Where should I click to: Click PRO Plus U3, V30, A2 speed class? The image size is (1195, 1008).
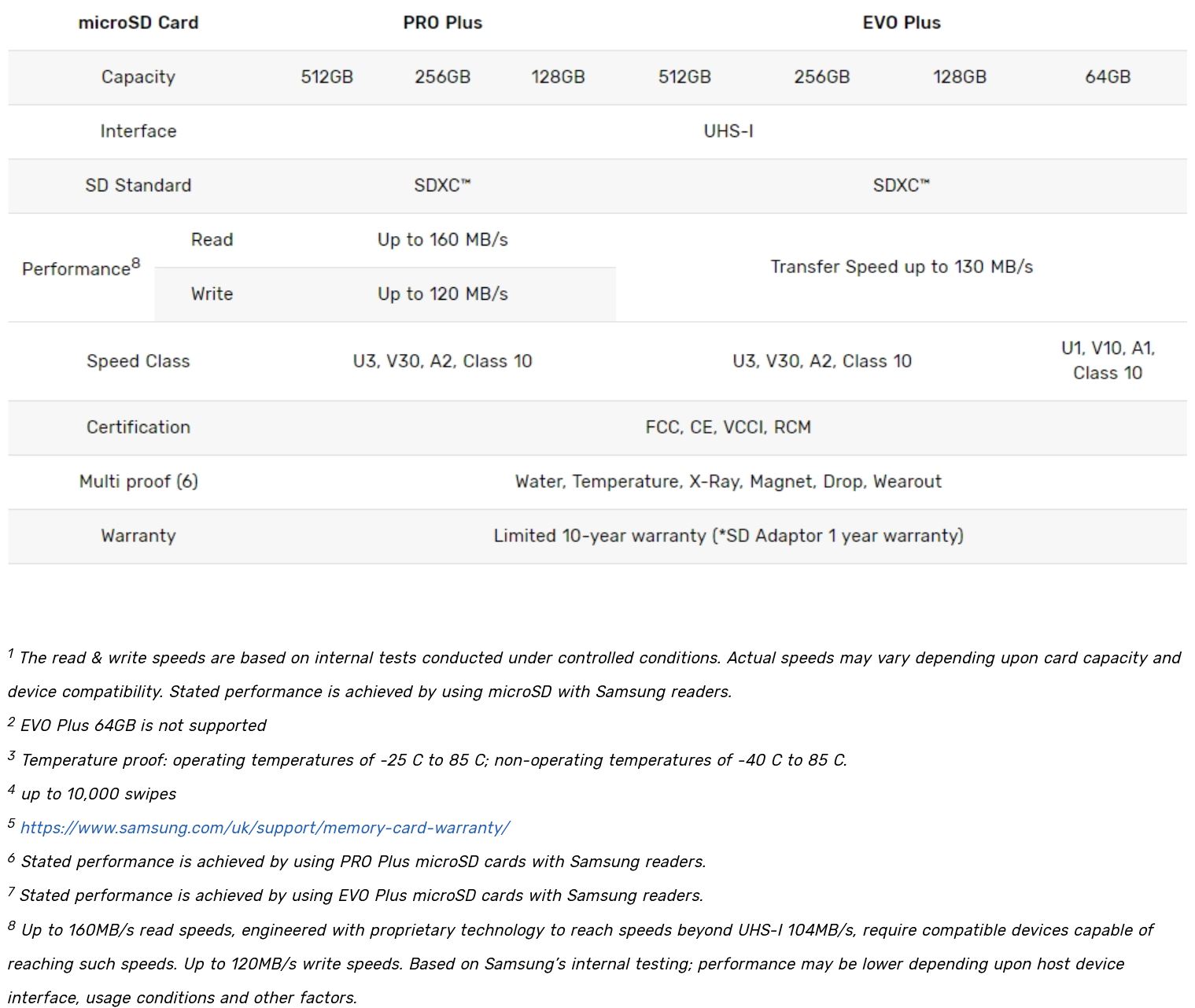(x=443, y=361)
